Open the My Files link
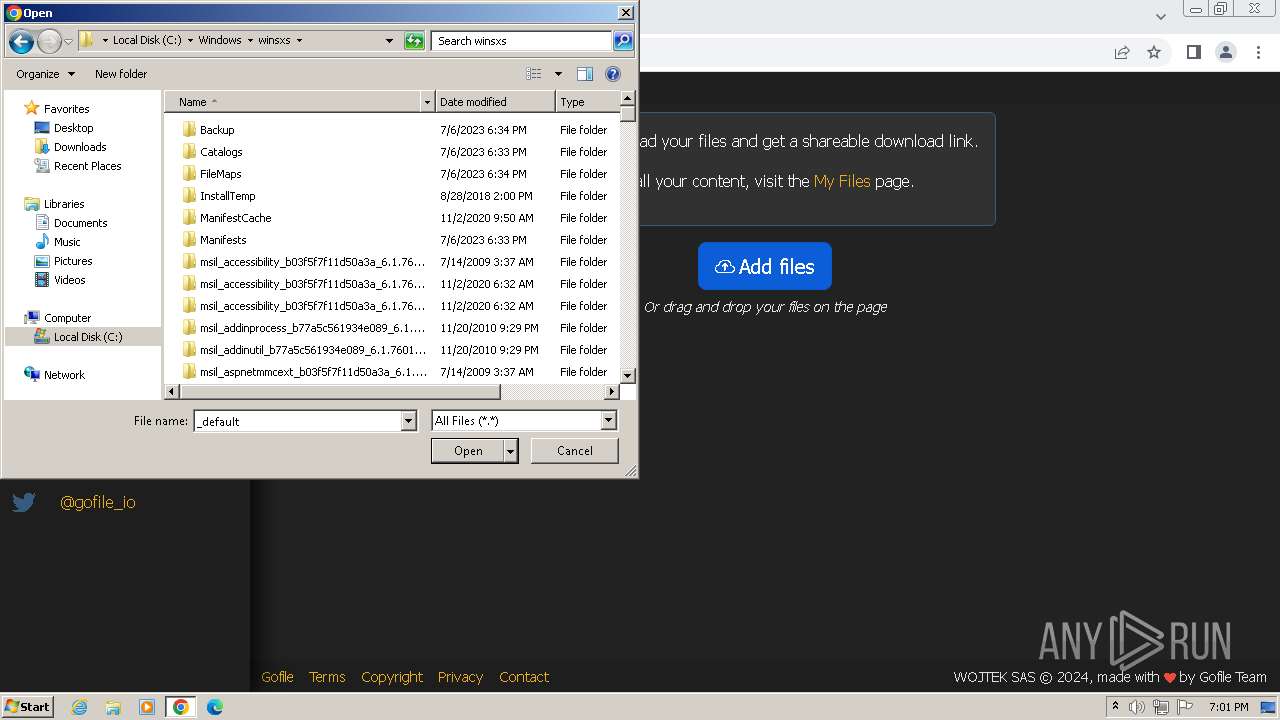 pos(842,181)
